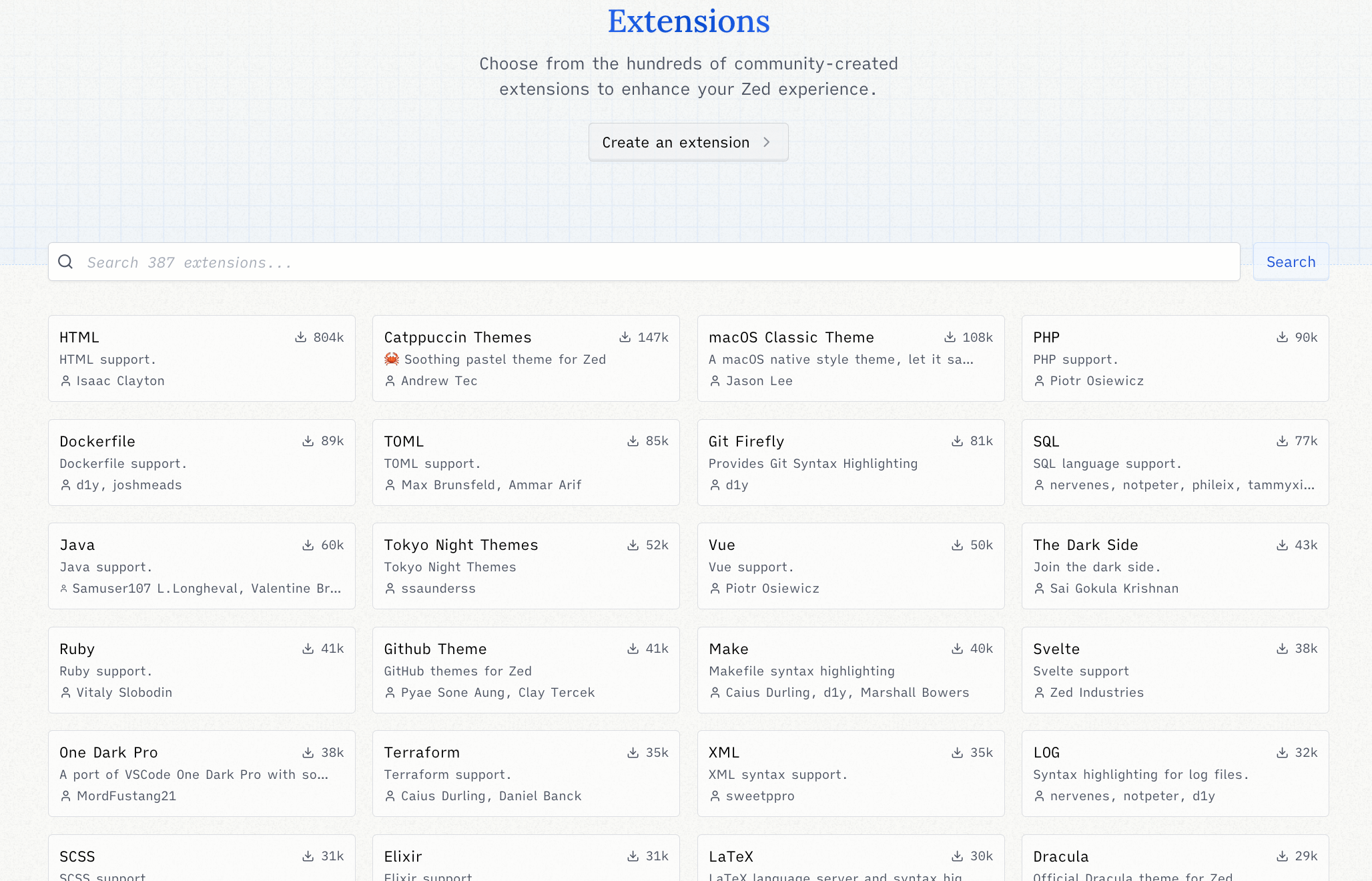
Task: Open the PHP extension card title
Action: point(1046,338)
